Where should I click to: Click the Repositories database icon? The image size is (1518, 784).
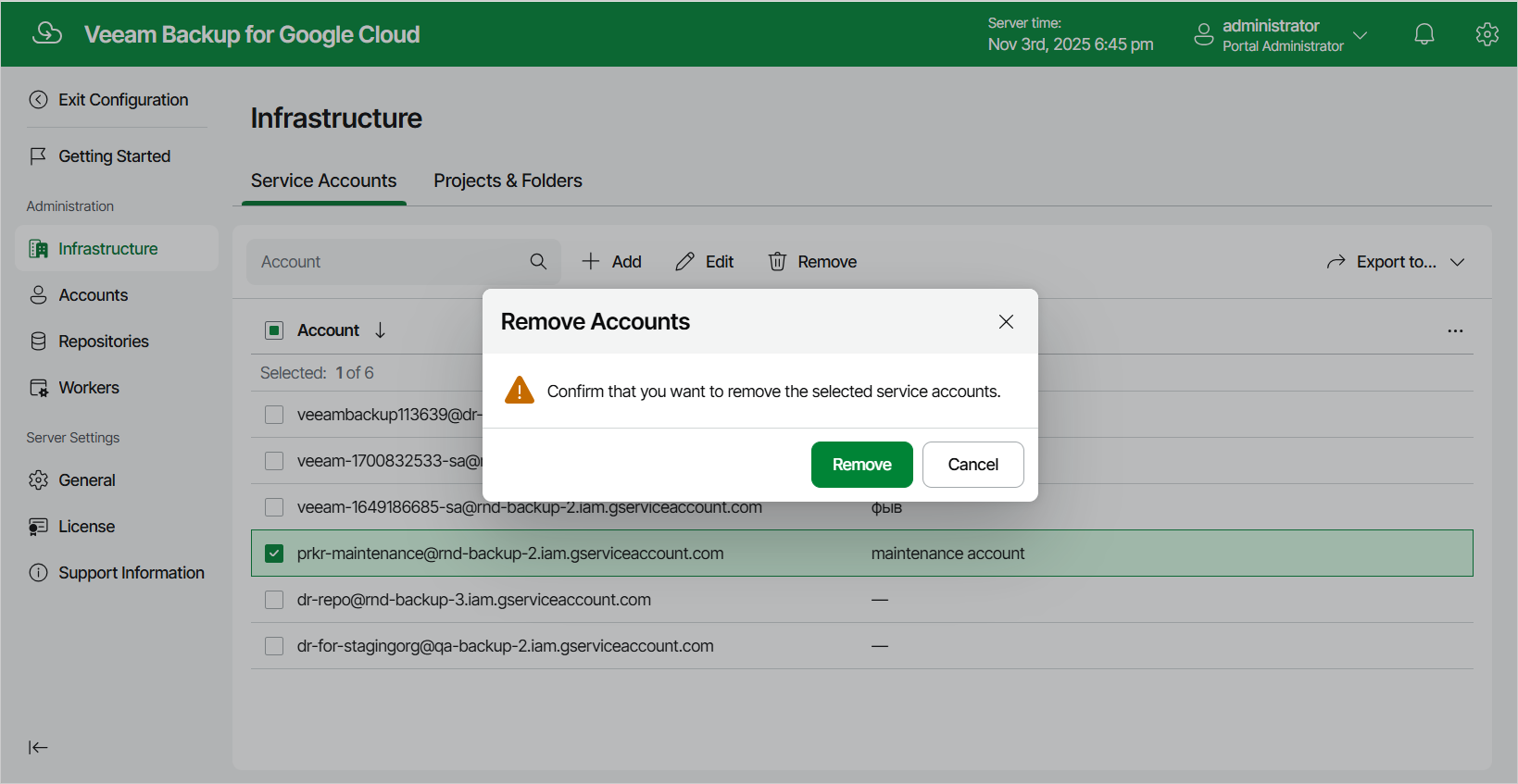click(38, 342)
